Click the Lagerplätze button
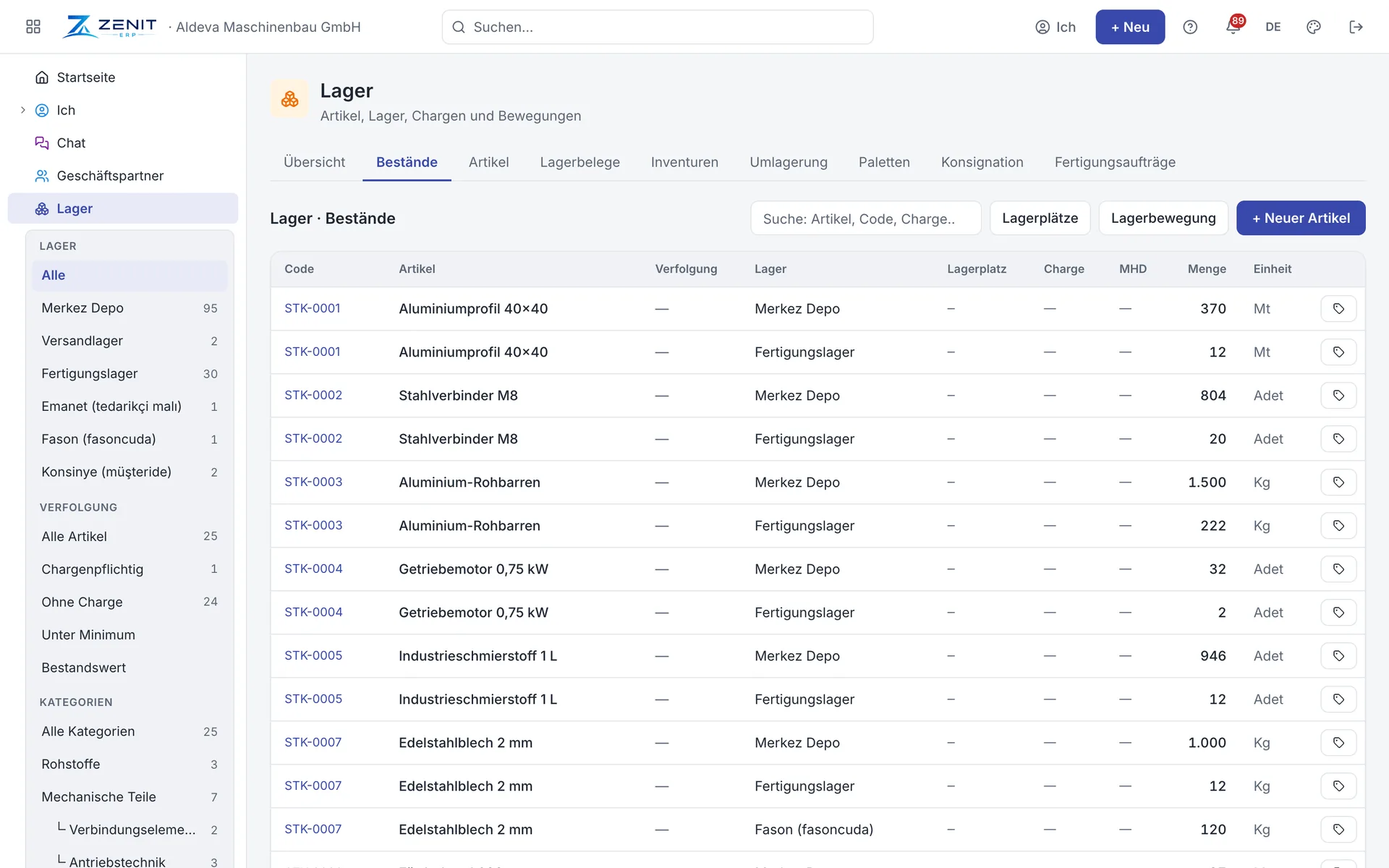The width and height of the screenshot is (1389, 868). pos(1040,218)
